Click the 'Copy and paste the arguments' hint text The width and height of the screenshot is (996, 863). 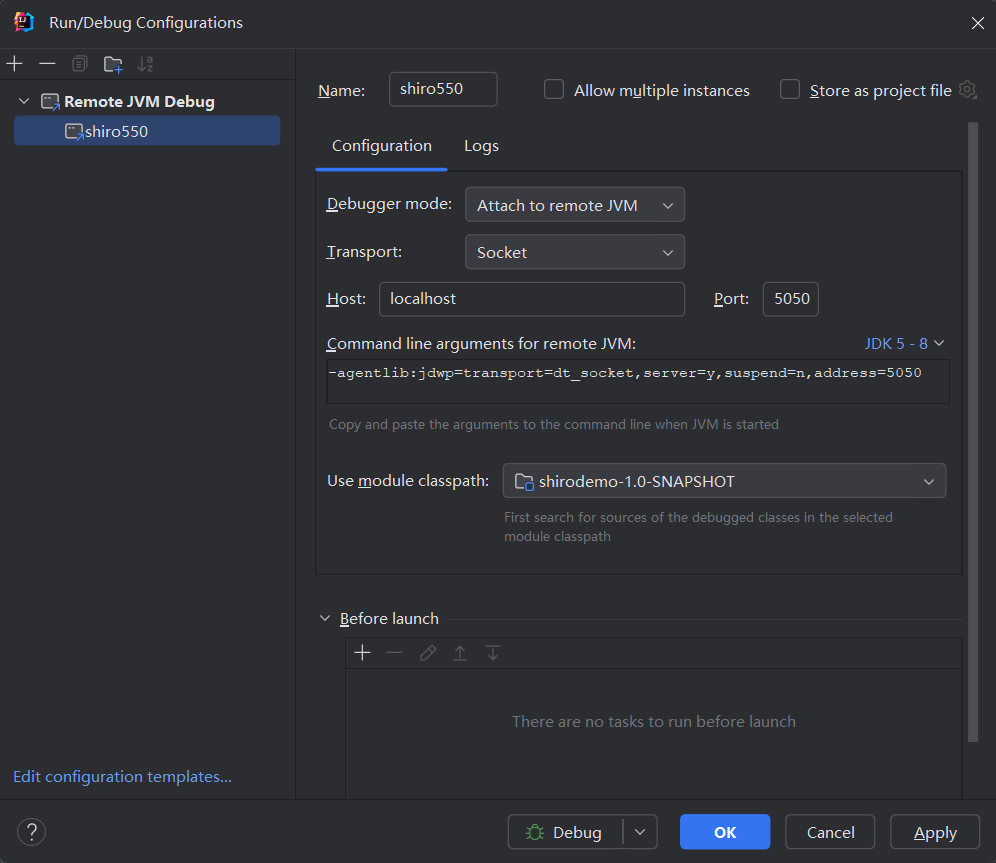(x=553, y=424)
